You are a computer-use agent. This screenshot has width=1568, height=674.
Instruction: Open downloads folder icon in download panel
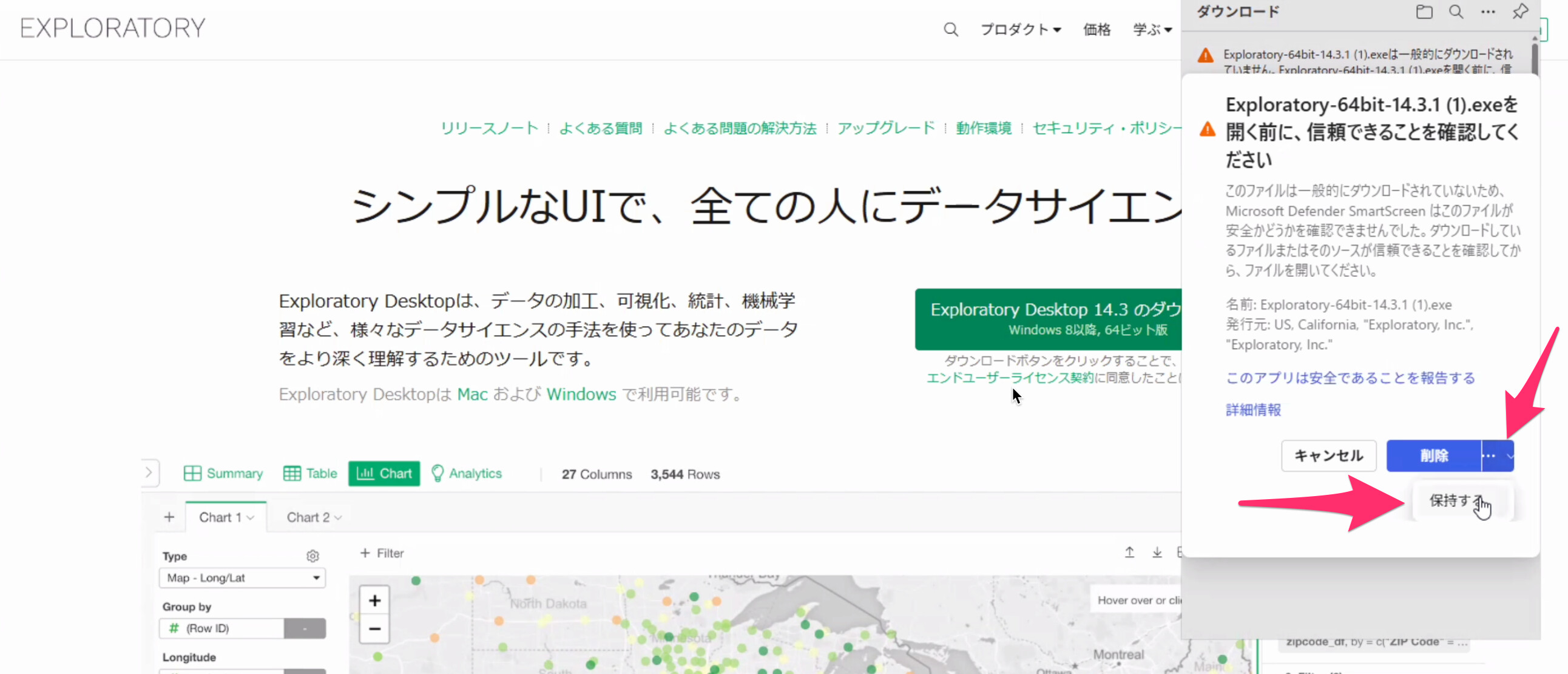pos(1424,12)
